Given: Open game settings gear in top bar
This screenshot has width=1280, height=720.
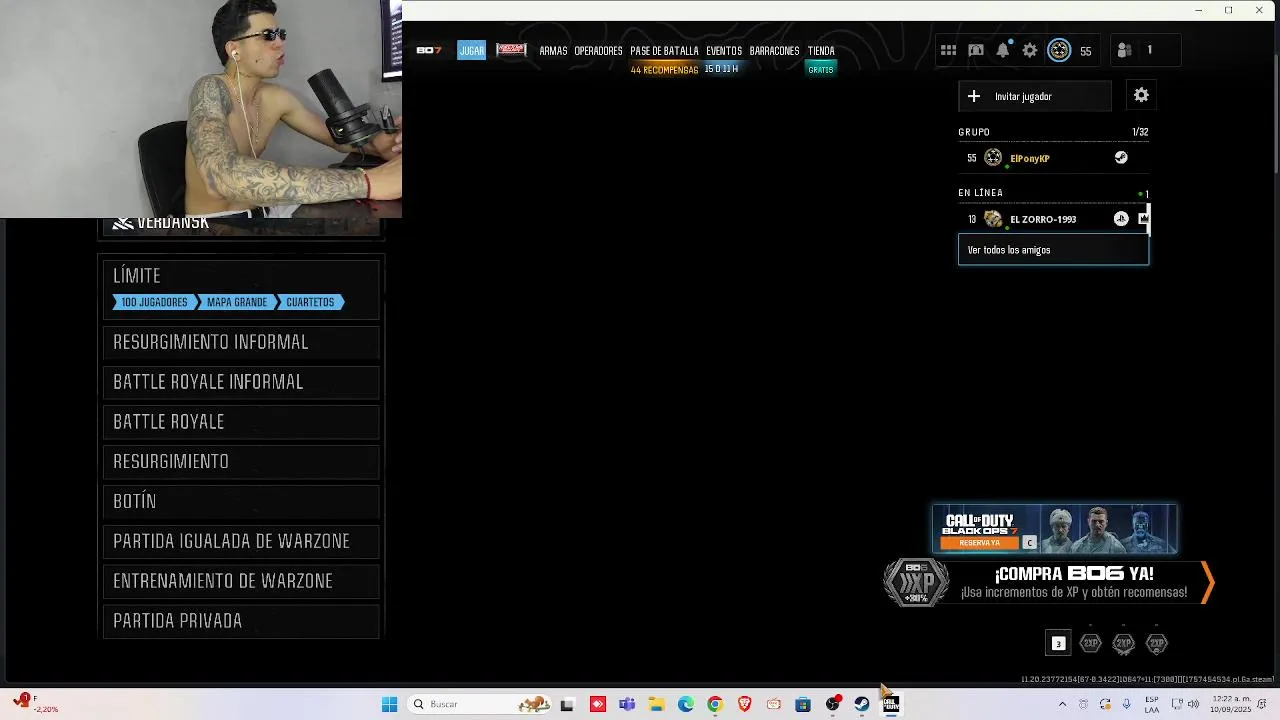Looking at the screenshot, I should pyautogui.click(x=1030, y=50).
